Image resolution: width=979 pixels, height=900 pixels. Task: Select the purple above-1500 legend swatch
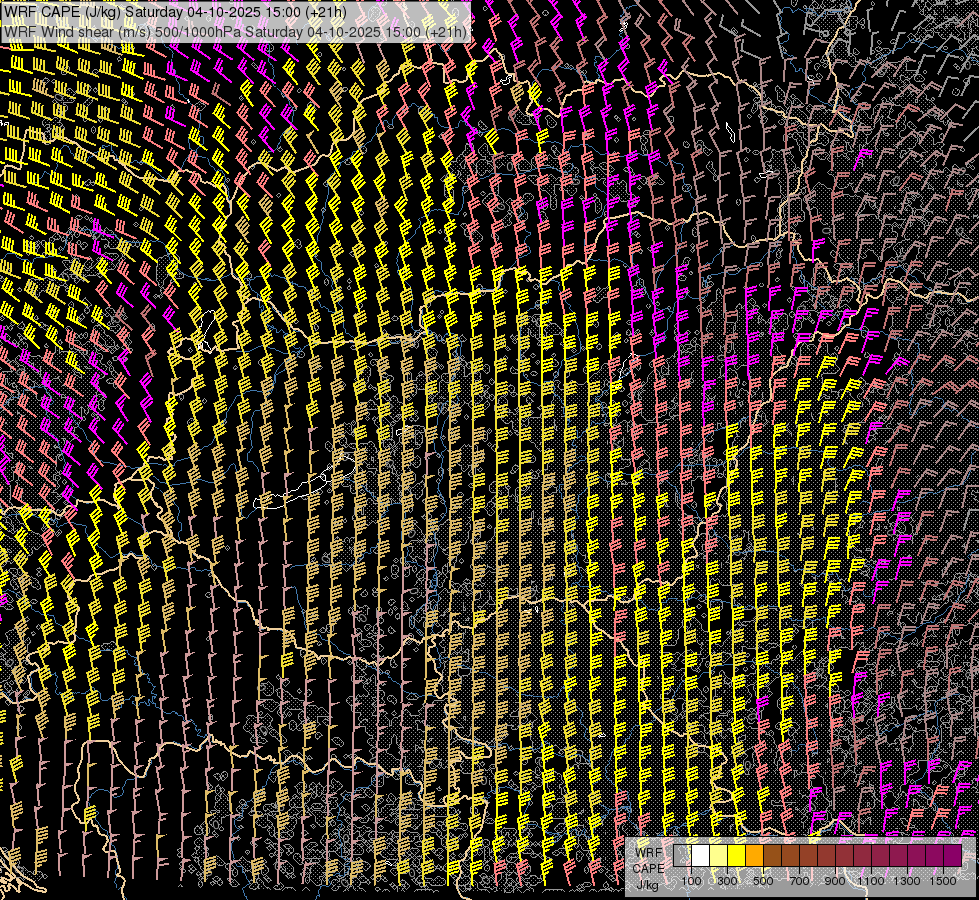tap(953, 855)
